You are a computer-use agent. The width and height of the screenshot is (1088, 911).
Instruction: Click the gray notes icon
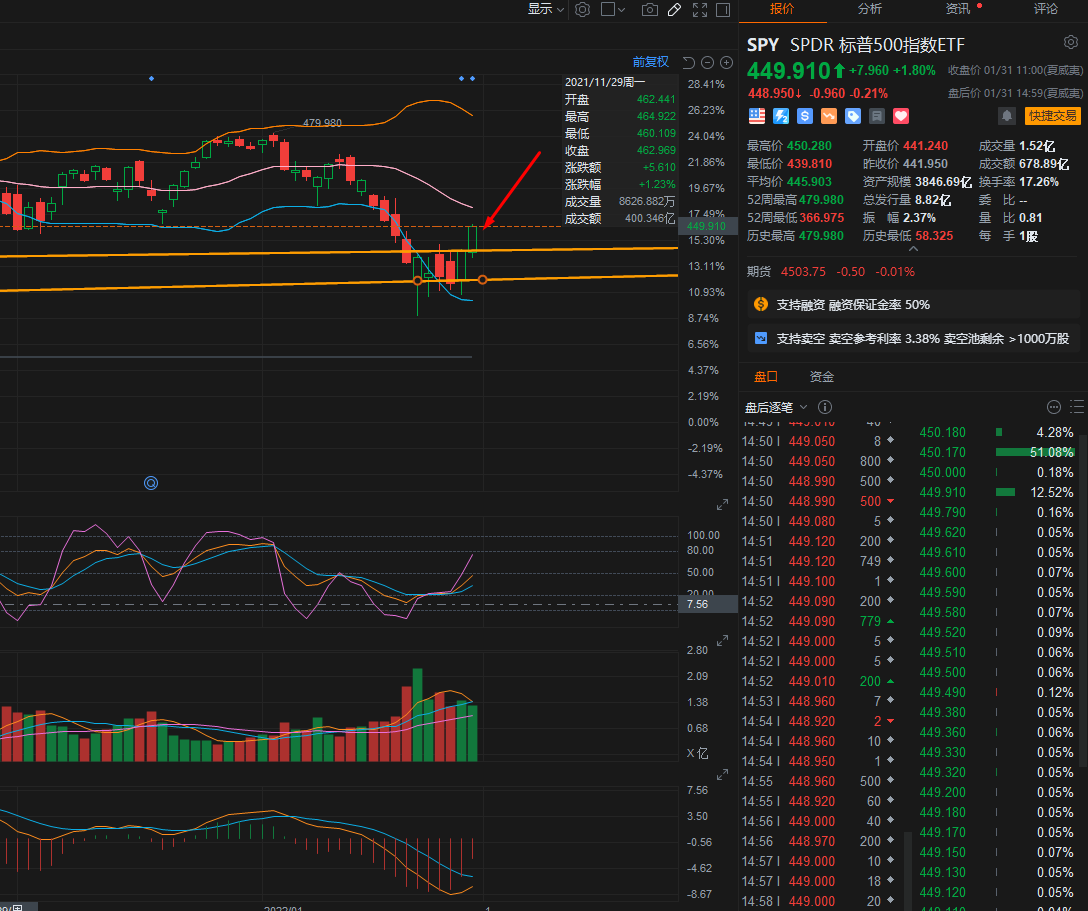pyautogui.click(x=877, y=116)
